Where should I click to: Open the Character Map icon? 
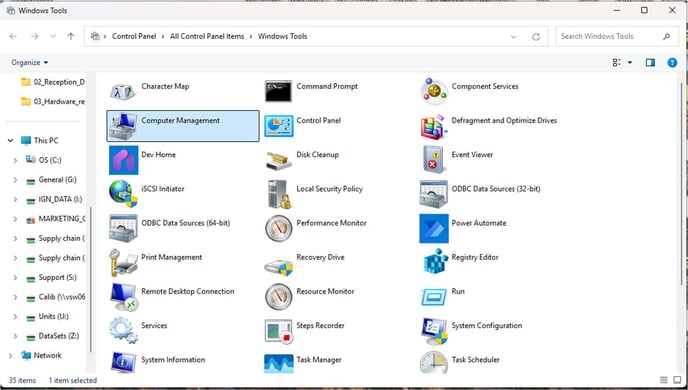(123, 91)
